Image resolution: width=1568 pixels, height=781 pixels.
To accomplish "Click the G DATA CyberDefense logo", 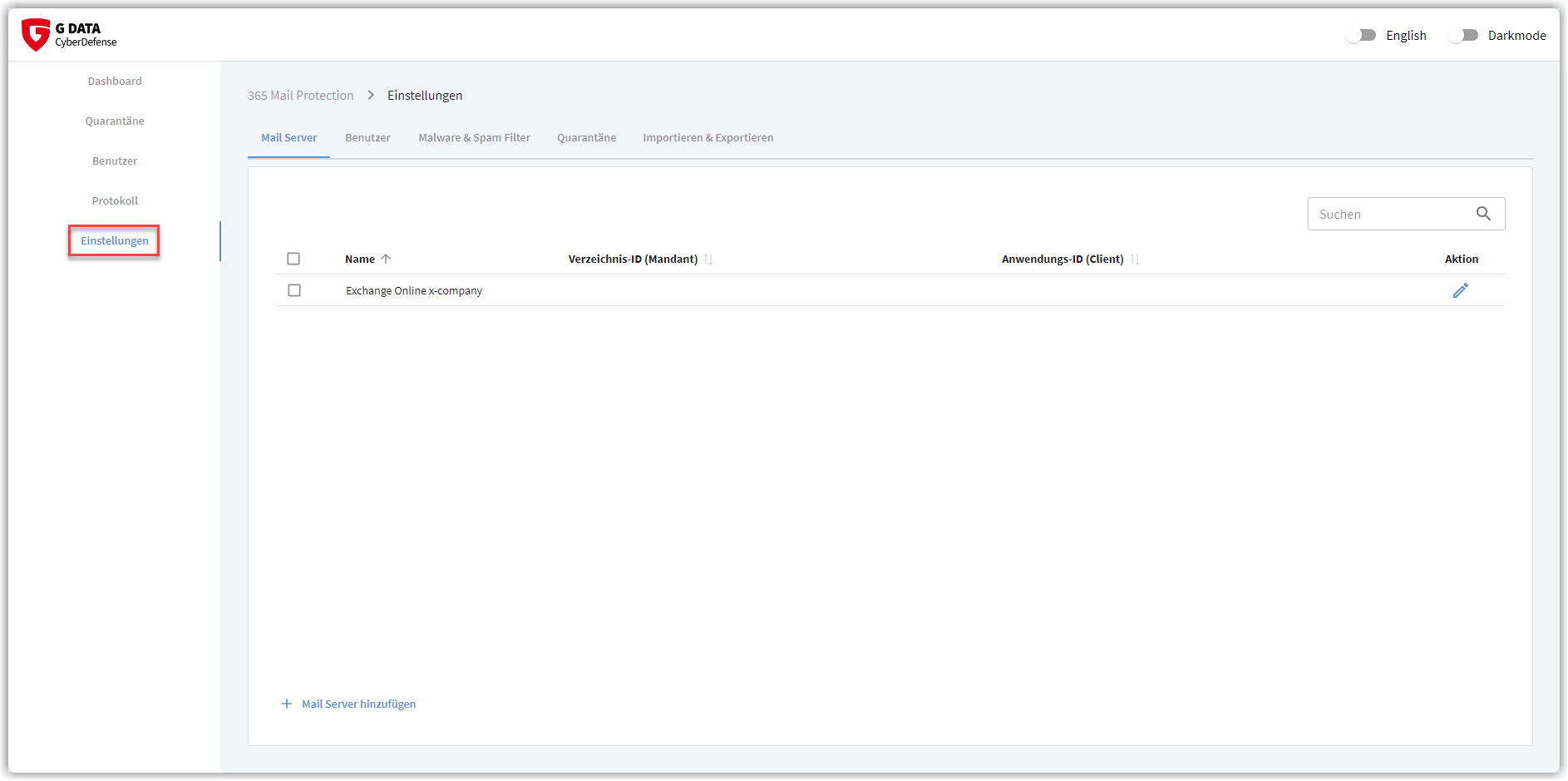I will 69,35.
